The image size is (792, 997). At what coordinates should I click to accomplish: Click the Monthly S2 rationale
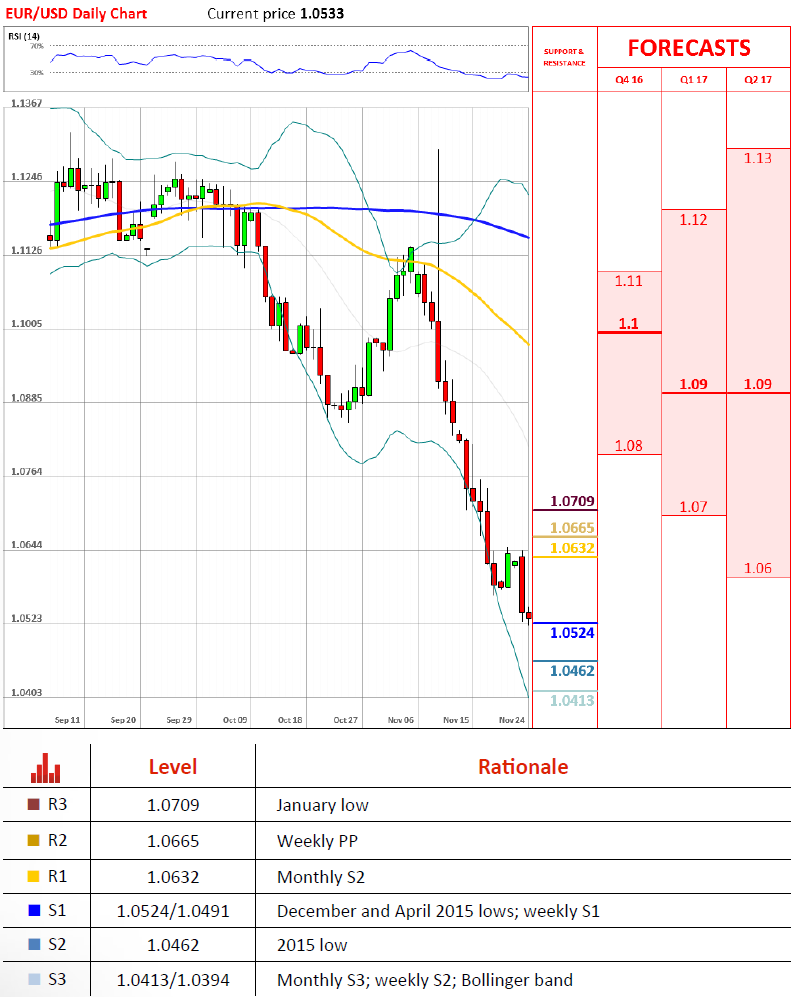click(321, 877)
